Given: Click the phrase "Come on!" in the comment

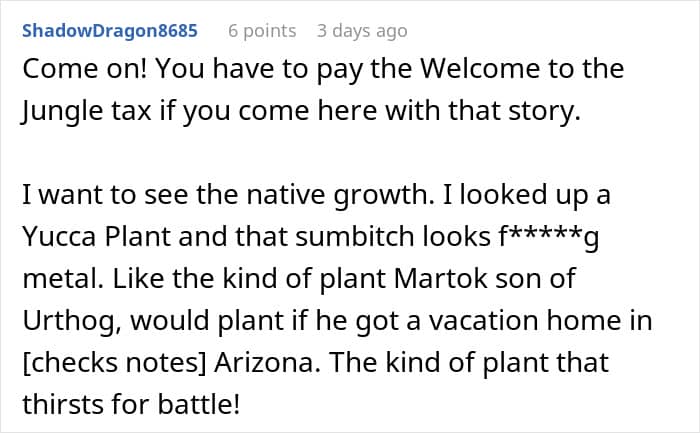Looking at the screenshot, I should tap(85, 69).
